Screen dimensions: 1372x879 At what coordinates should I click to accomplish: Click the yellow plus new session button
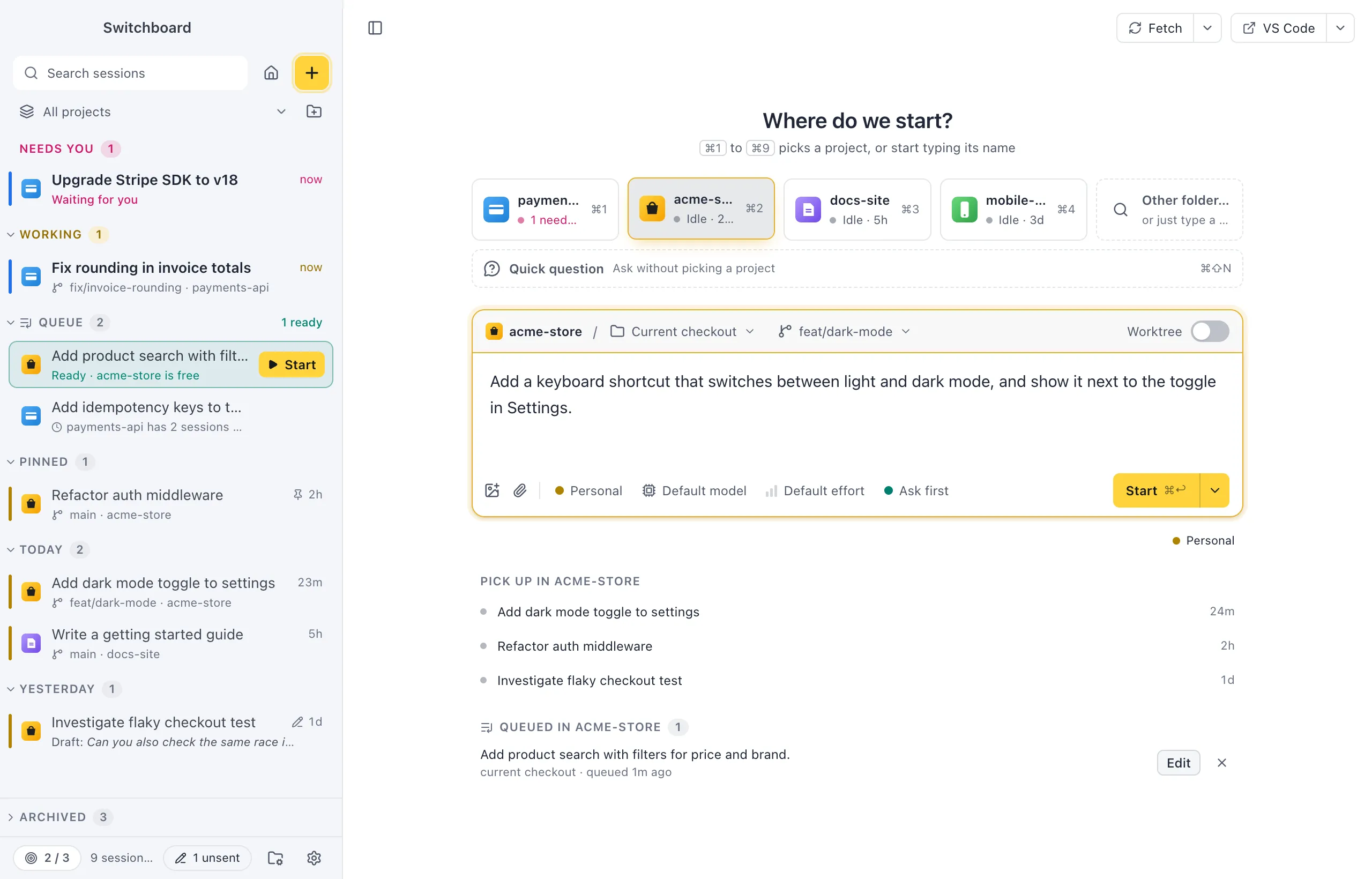pyautogui.click(x=311, y=73)
